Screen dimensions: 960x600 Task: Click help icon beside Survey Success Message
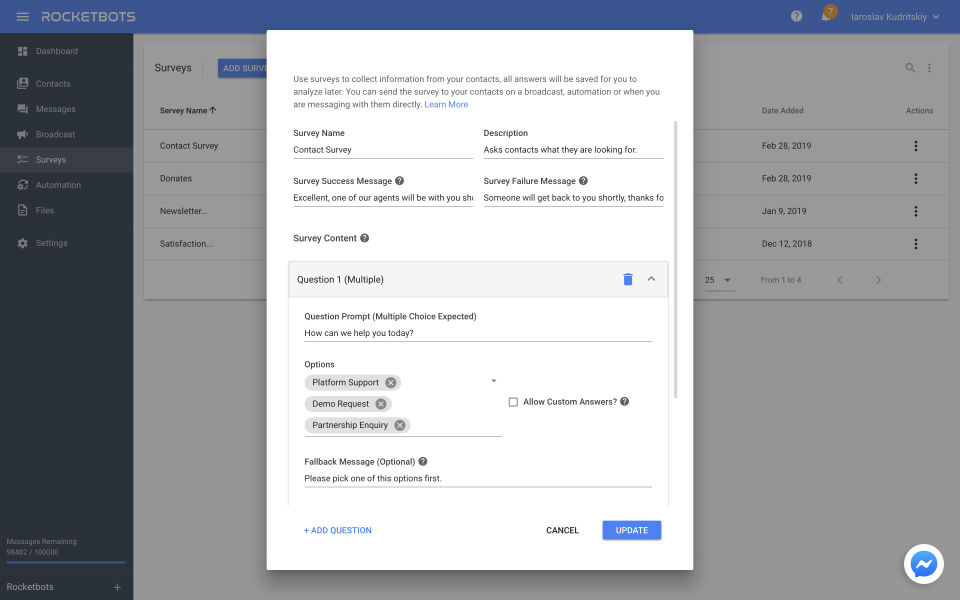click(399, 181)
